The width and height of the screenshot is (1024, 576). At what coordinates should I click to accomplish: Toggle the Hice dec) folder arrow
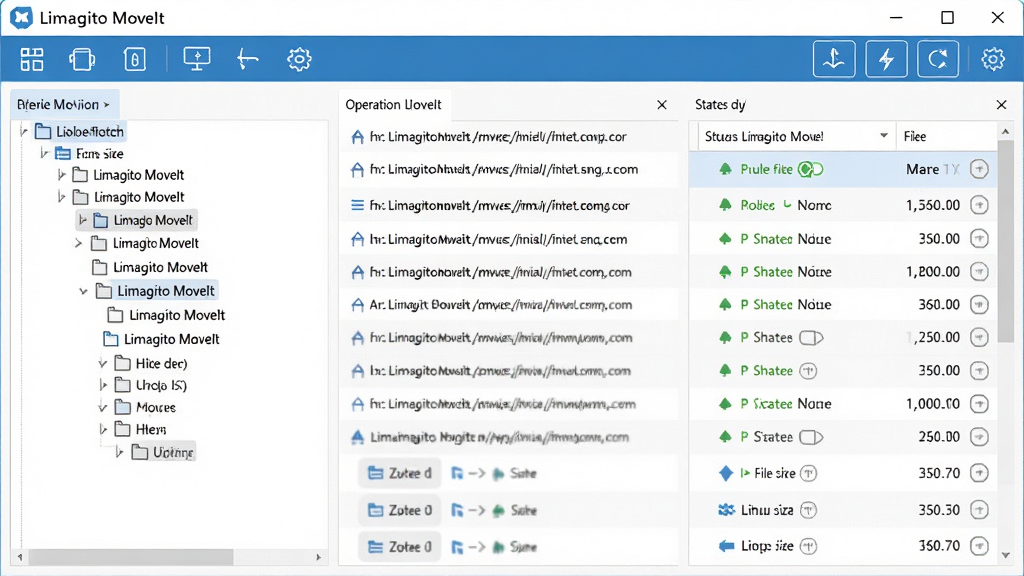pyautogui.click(x=103, y=363)
